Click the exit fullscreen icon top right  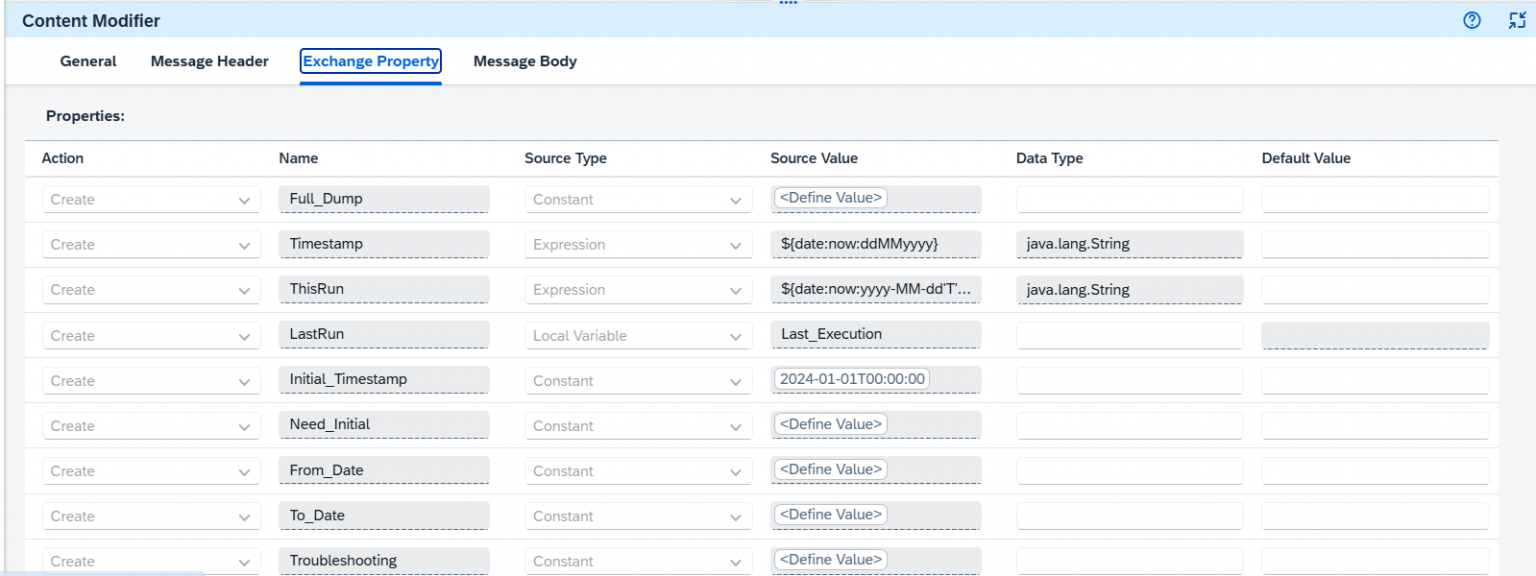tap(1519, 19)
